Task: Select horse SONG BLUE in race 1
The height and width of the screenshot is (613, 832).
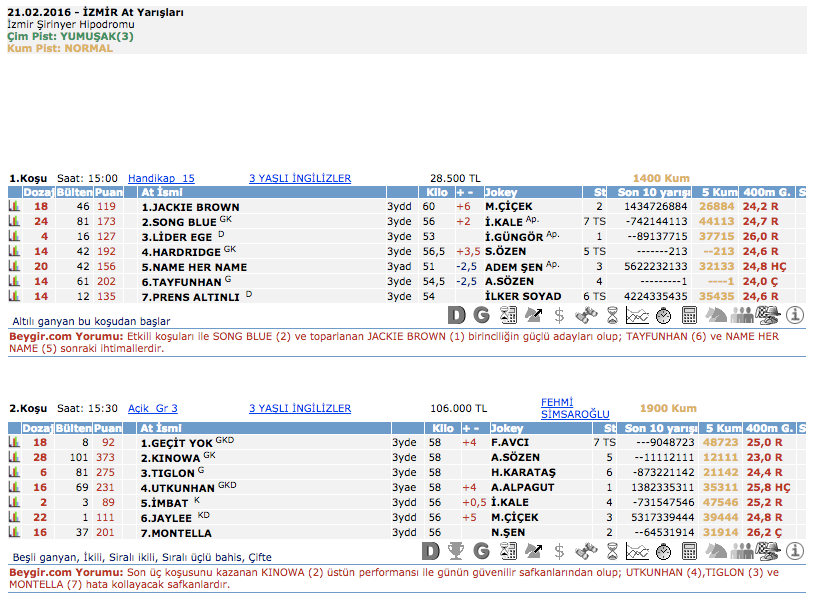Action: 178,222
